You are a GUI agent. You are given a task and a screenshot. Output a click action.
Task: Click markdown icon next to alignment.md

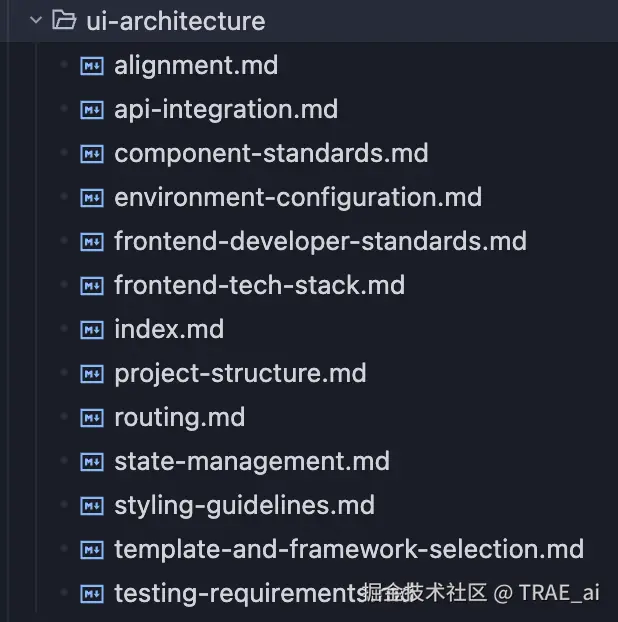click(x=92, y=66)
